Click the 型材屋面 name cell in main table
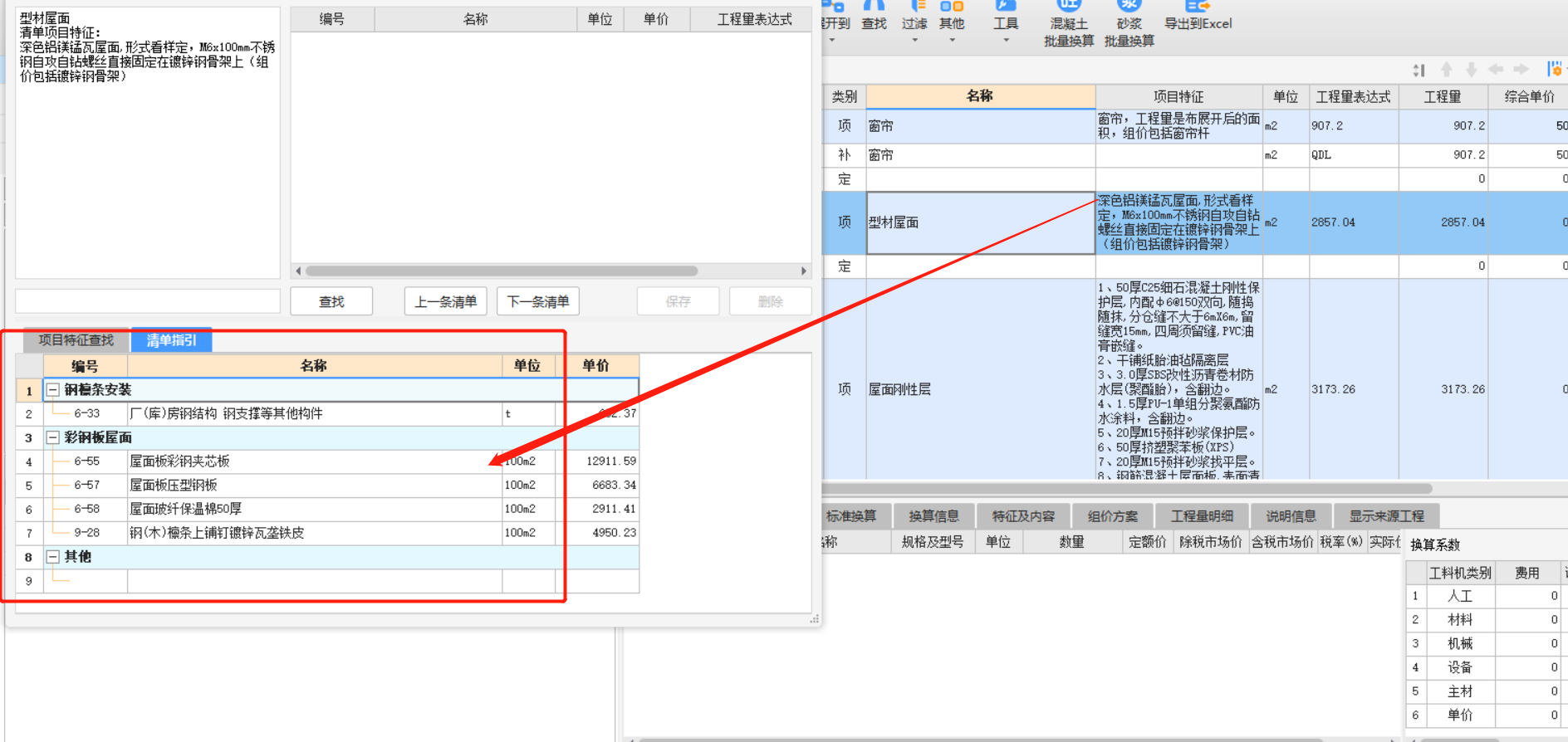The width and height of the screenshot is (1568, 742). [981, 222]
